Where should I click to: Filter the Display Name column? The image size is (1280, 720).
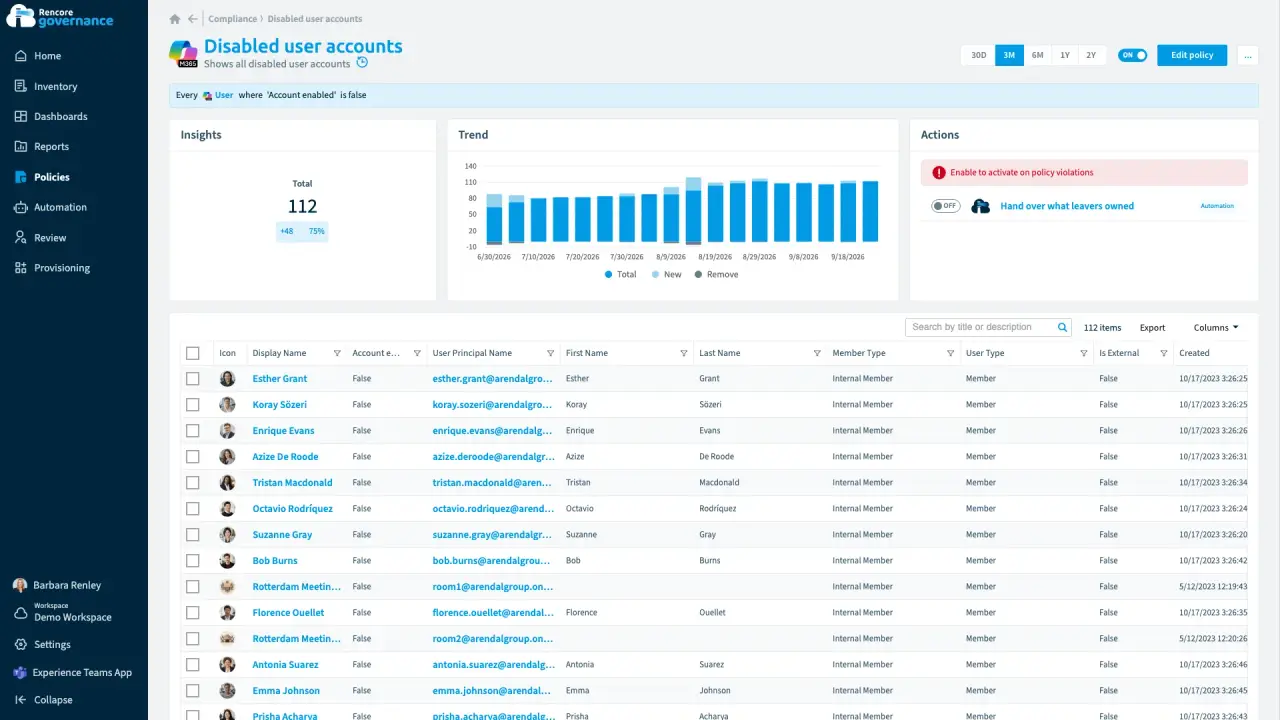(x=337, y=353)
